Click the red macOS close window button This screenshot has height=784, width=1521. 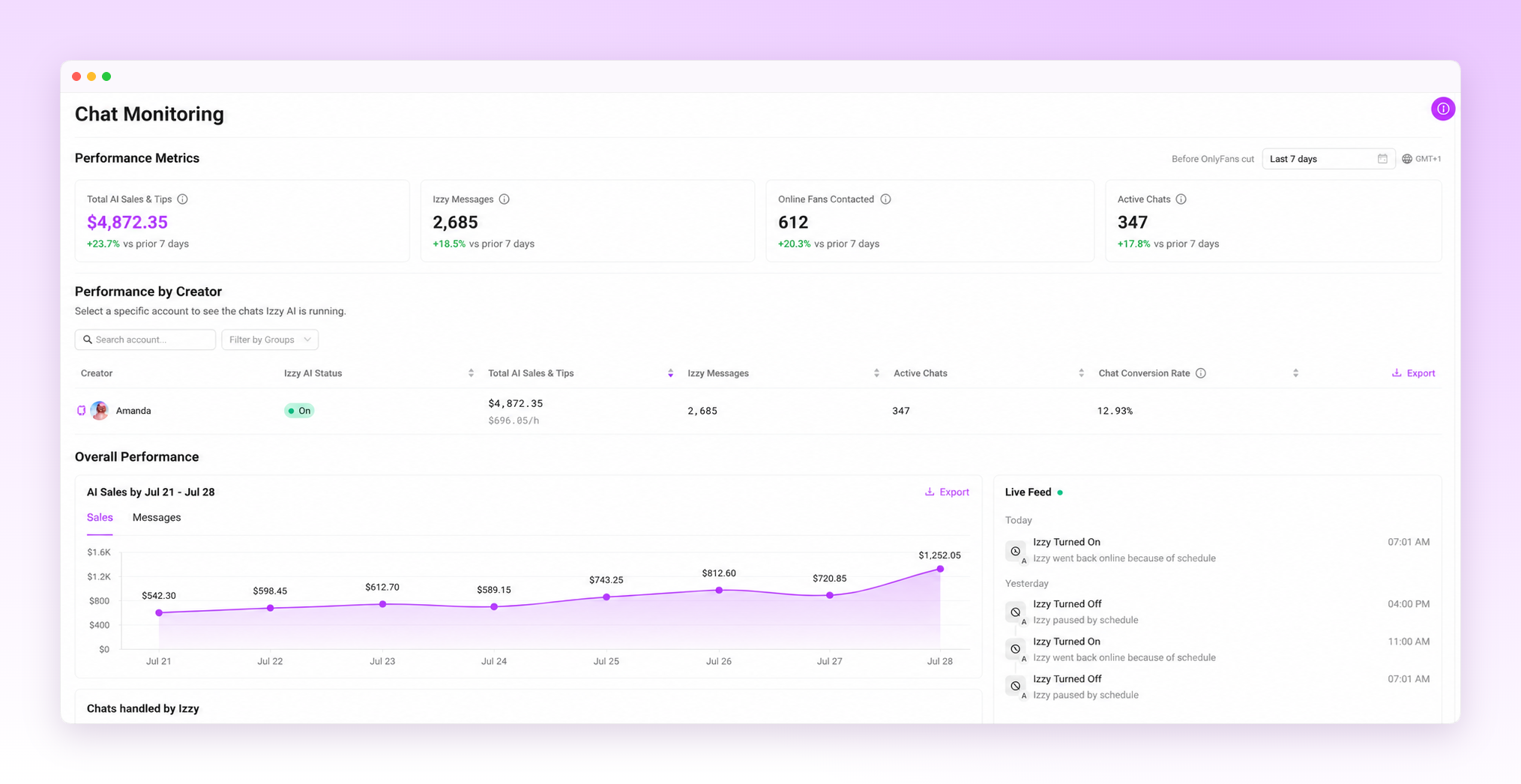76,76
